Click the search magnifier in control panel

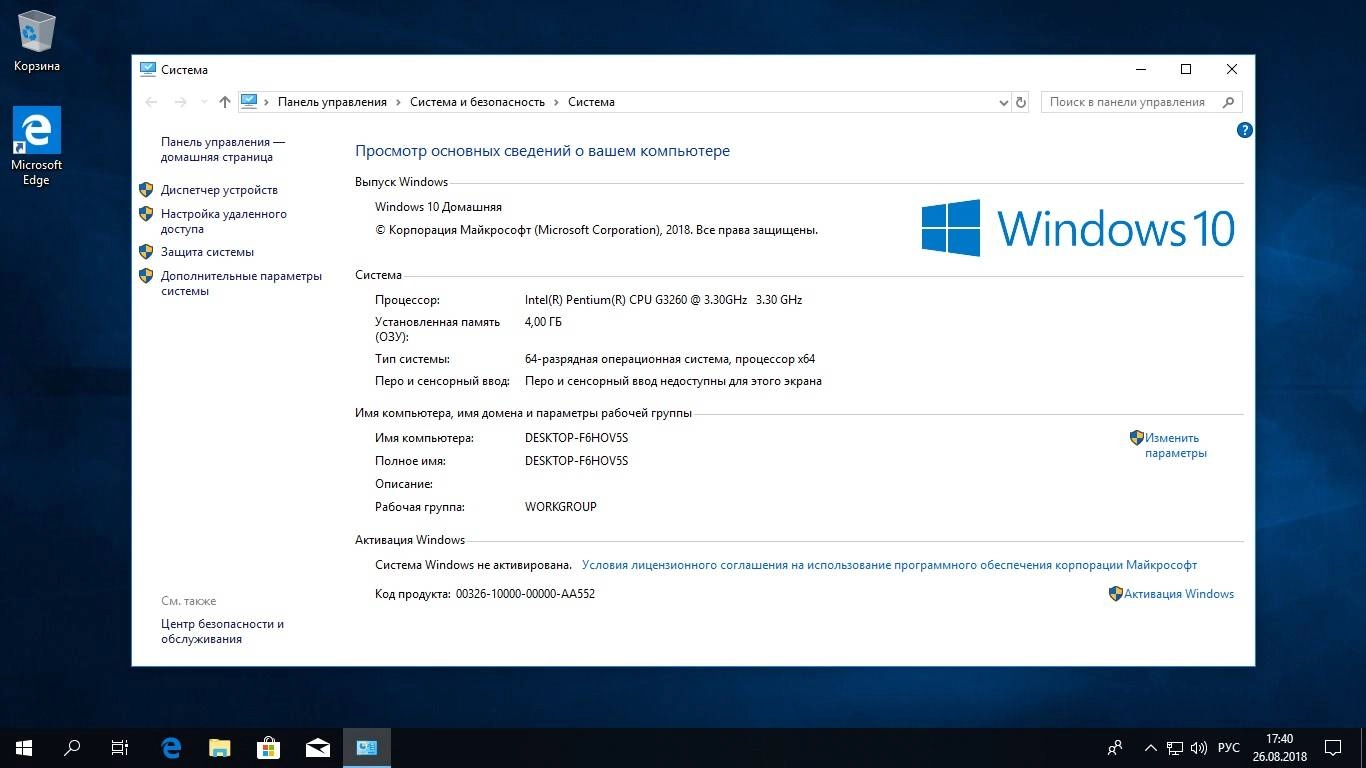pyautogui.click(x=1230, y=102)
